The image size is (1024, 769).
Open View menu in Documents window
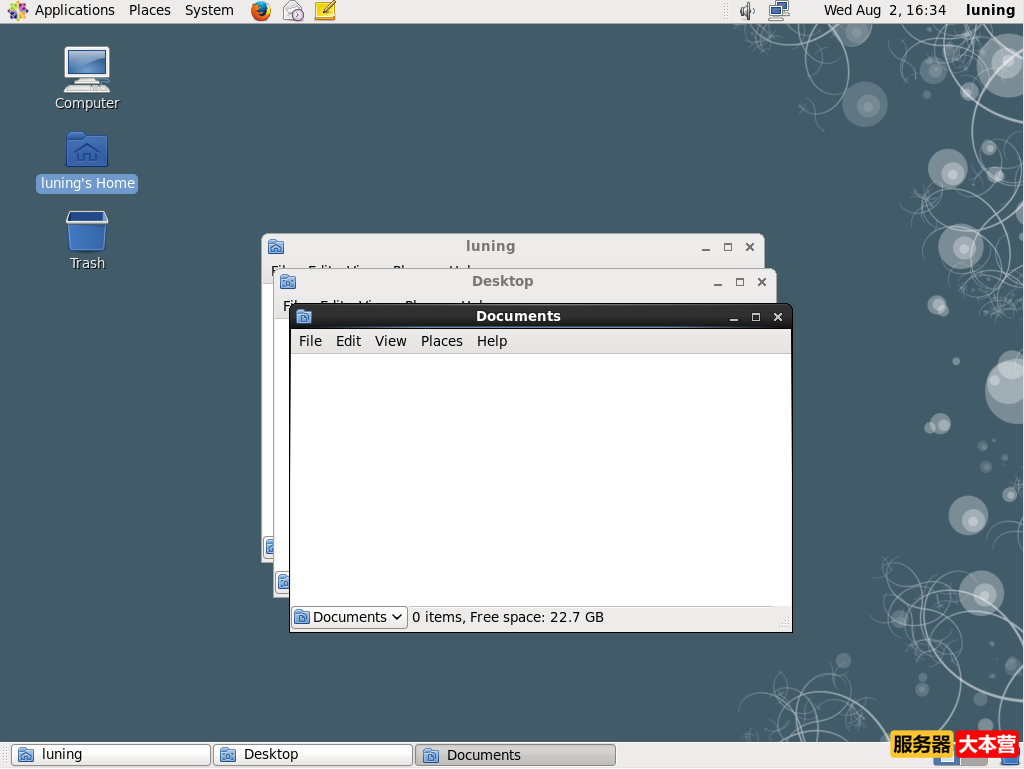390,341
